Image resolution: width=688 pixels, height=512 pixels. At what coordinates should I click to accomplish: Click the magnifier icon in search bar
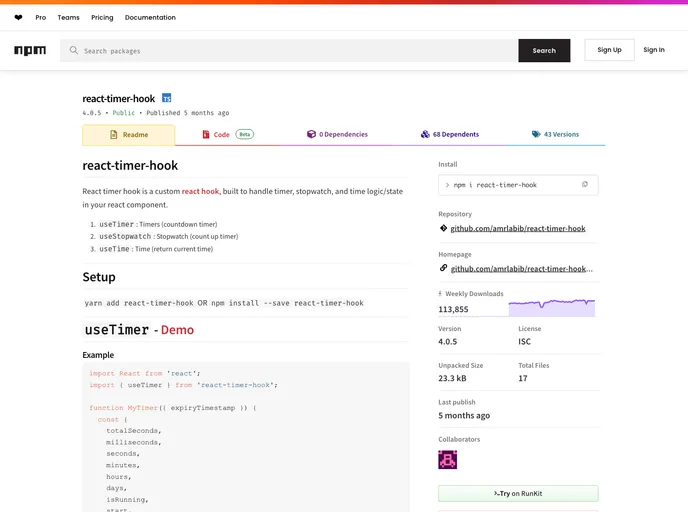pyautogui.click(x=74, y=50)
